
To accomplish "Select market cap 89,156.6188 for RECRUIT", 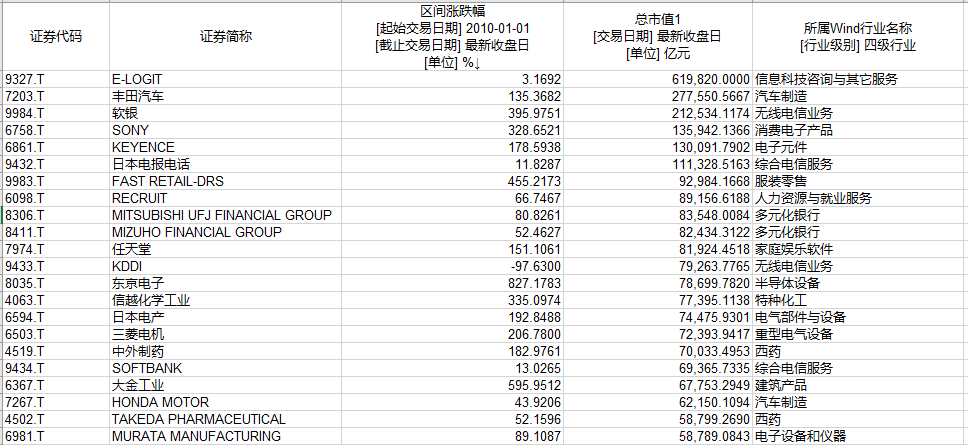I will (657, 199).
